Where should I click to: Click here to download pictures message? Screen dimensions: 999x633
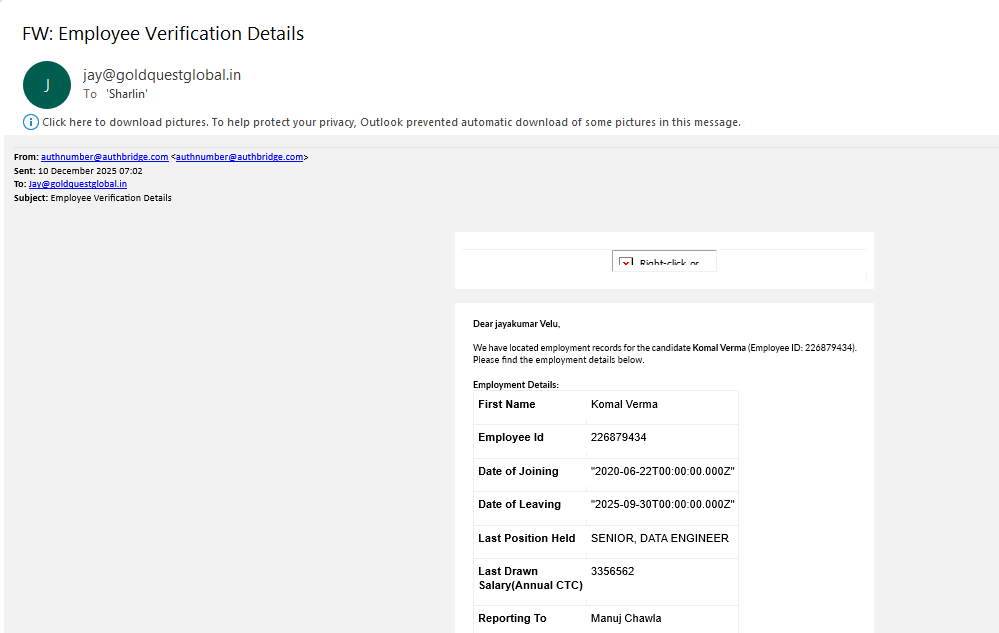(391, 122)
